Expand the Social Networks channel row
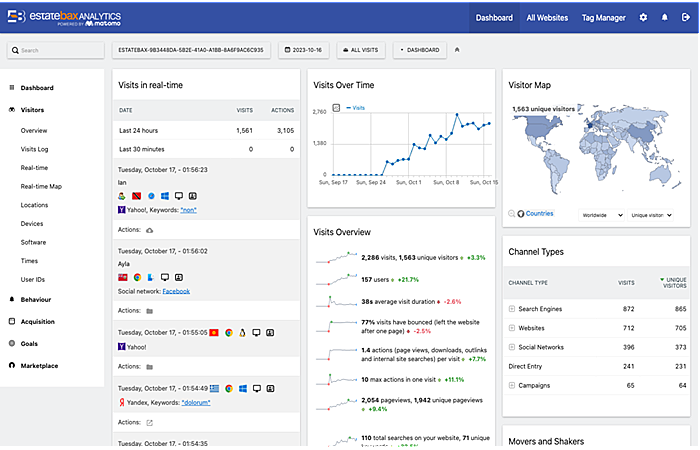The height and width of the screenshot is (450, 700). pyautogui.click(x=513, y=347)
